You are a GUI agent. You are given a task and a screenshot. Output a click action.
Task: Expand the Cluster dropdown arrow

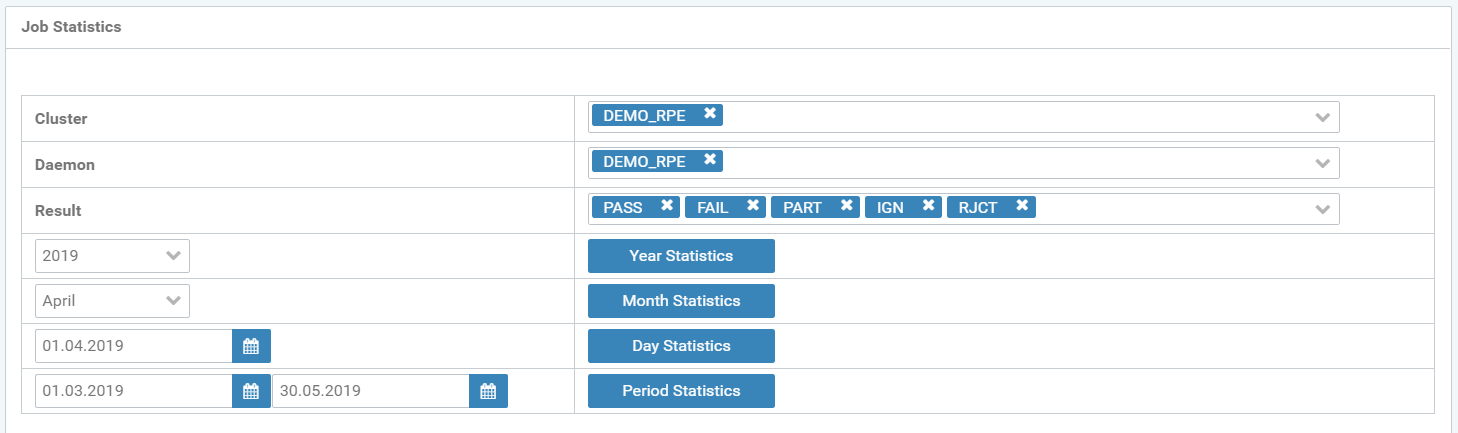point(1322,118)
